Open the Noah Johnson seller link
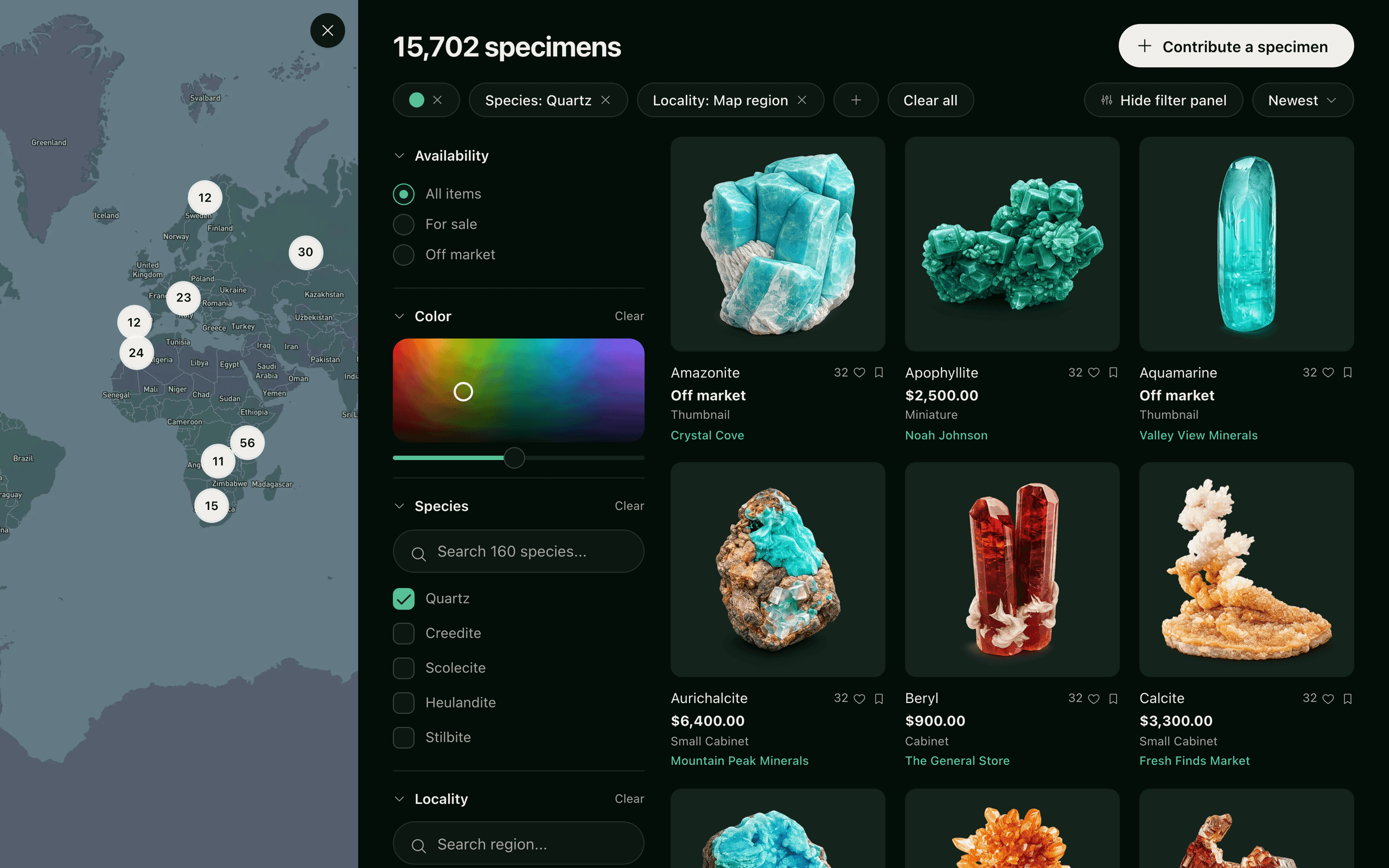The image size is (1389, 868). [946, 435]
